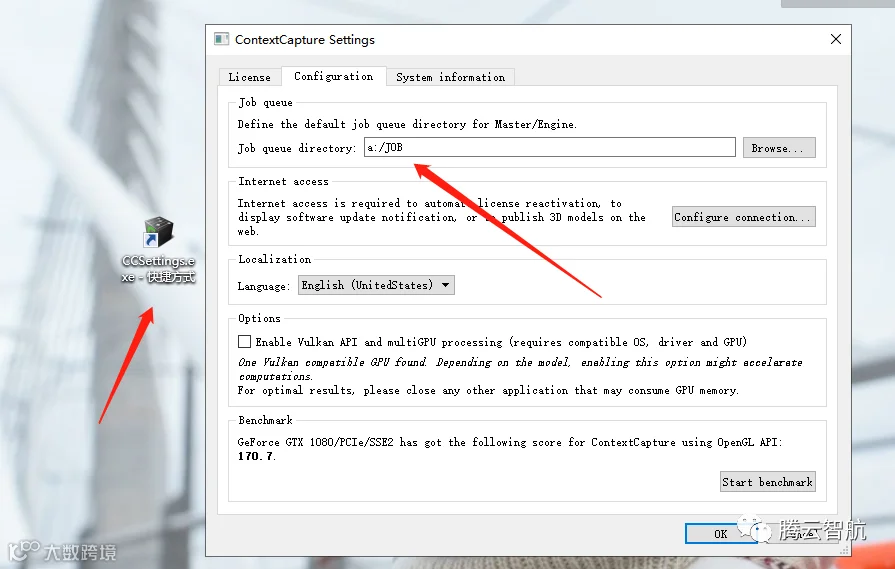Close the ContextCapture Settings dialog

836,39
